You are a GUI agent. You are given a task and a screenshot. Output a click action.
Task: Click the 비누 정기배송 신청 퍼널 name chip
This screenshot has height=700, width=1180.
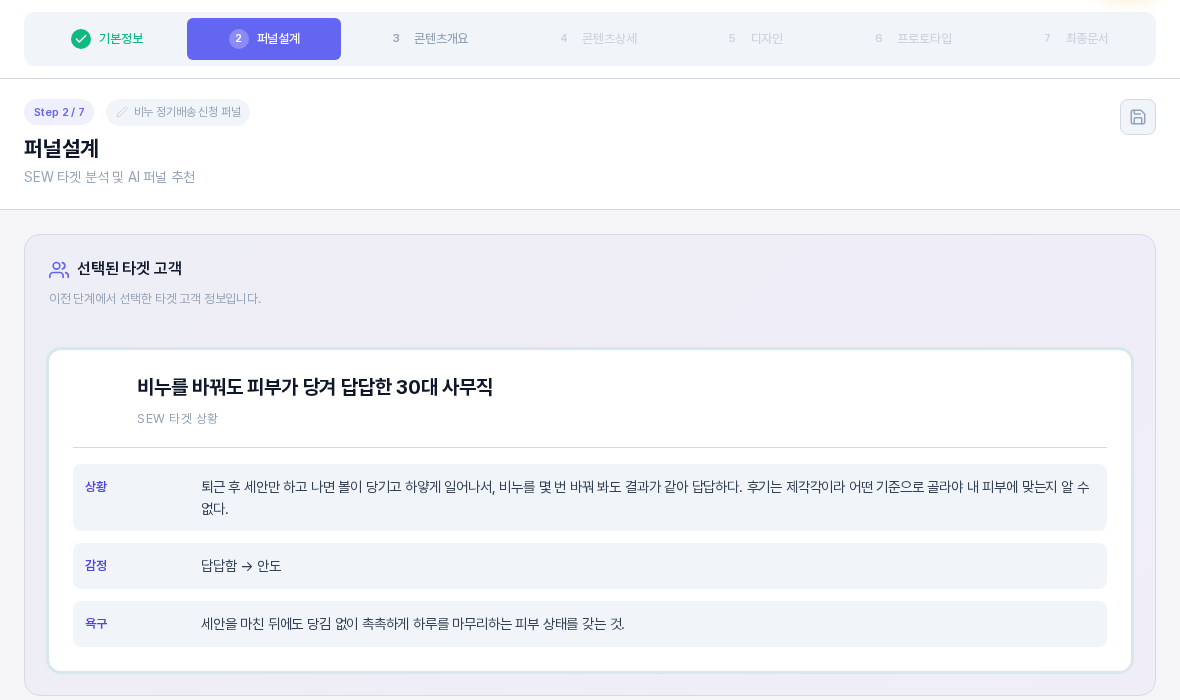(178, 112)
